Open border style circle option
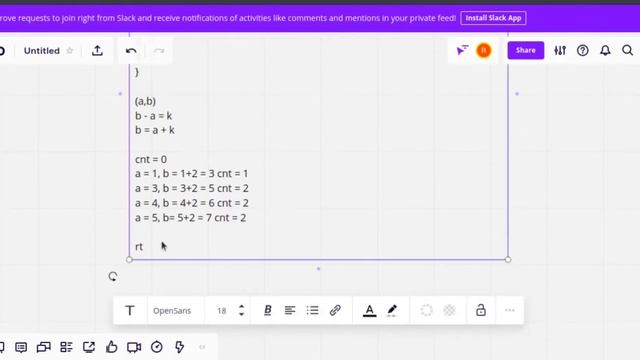640x360 pixels. coord(427,310)
